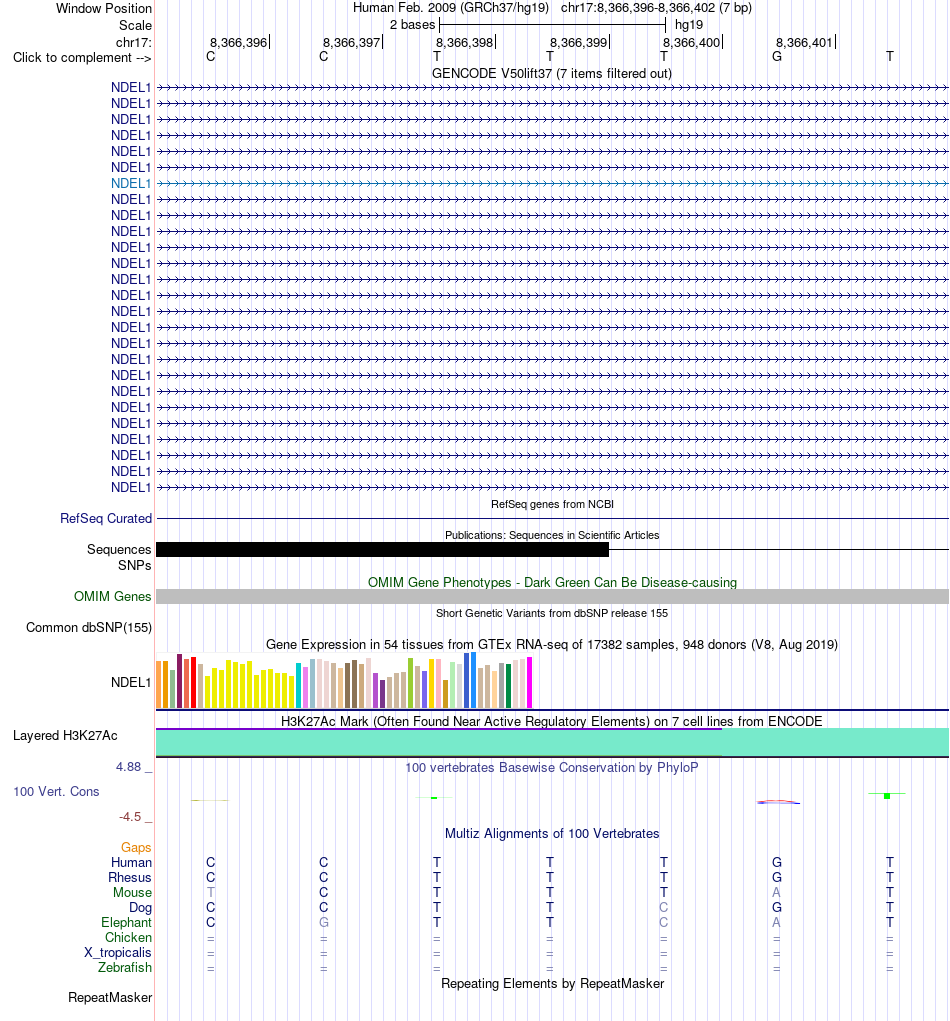Screen dimensions: 950x1021
Task: Open Multiz Alignments of 100 Vertebrates title
Action: 552,834
